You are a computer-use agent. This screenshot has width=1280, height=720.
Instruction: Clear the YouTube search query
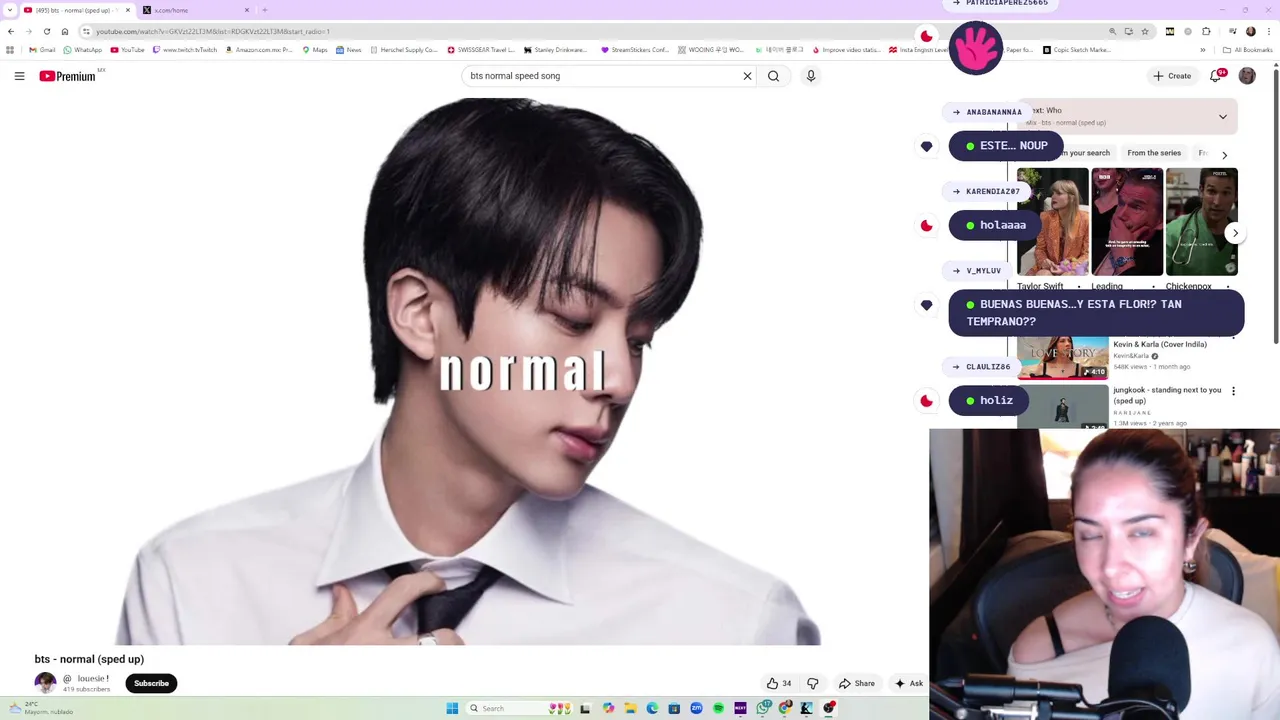(x=747, y=76)
